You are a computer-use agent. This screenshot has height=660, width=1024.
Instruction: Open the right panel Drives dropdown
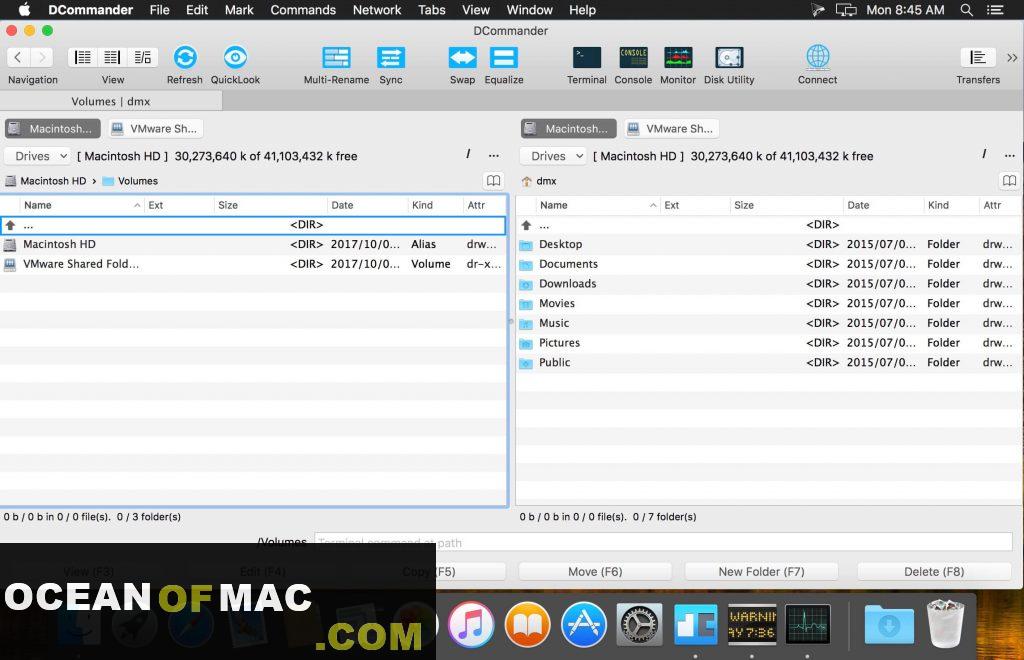[x=554, y=156]
